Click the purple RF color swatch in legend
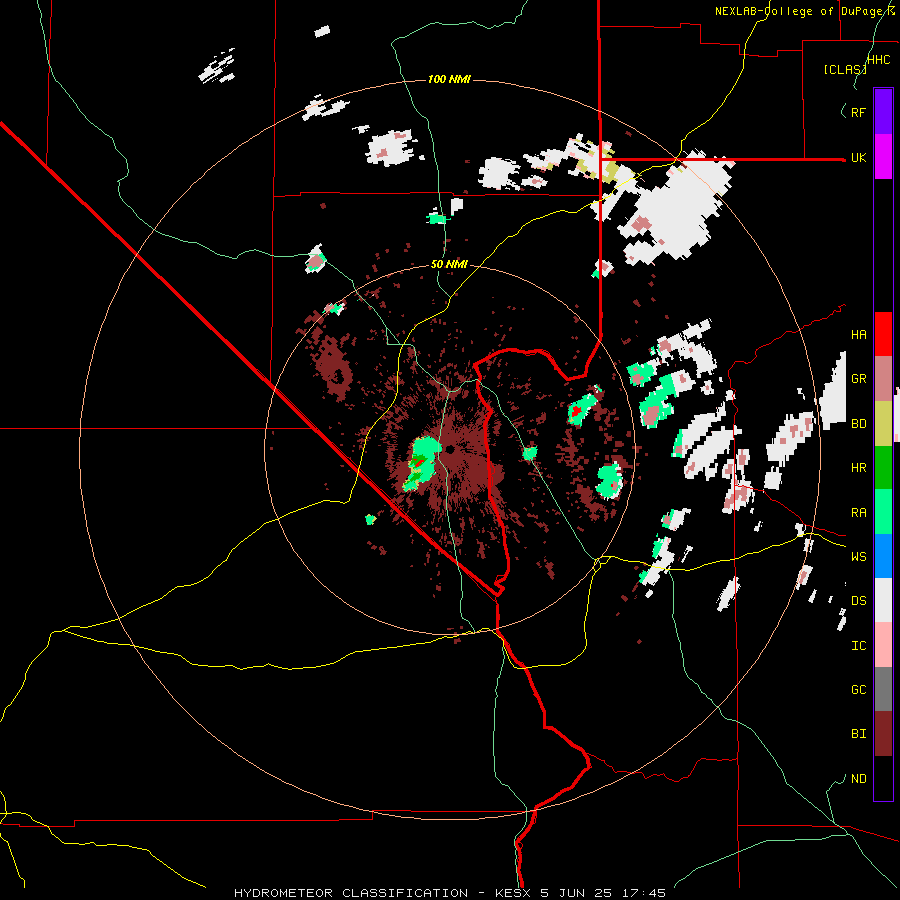Image resolution: width=900 pixels, height=900 pixels. point(883,112)
